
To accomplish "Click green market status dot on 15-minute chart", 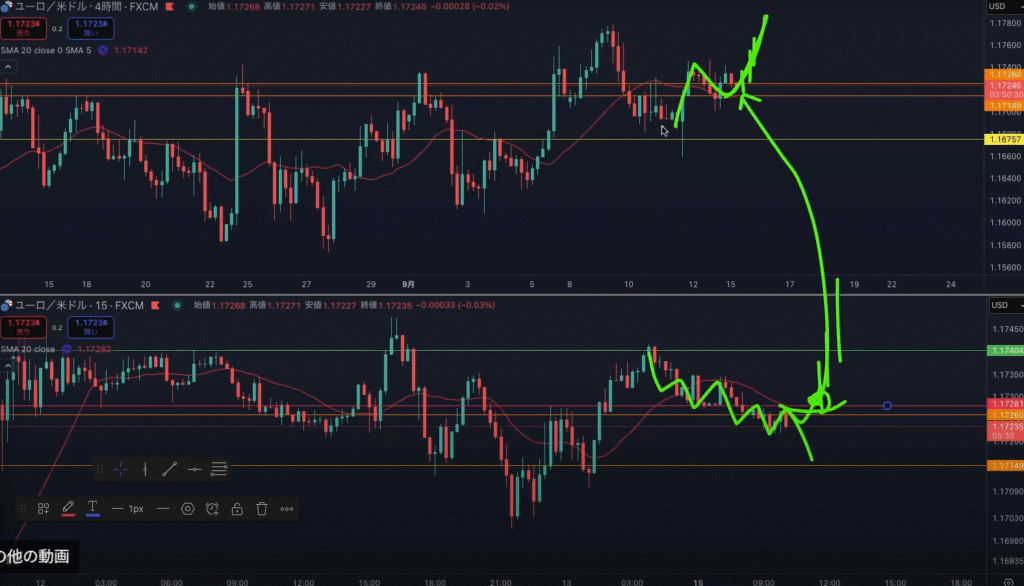I will (177, 305).
